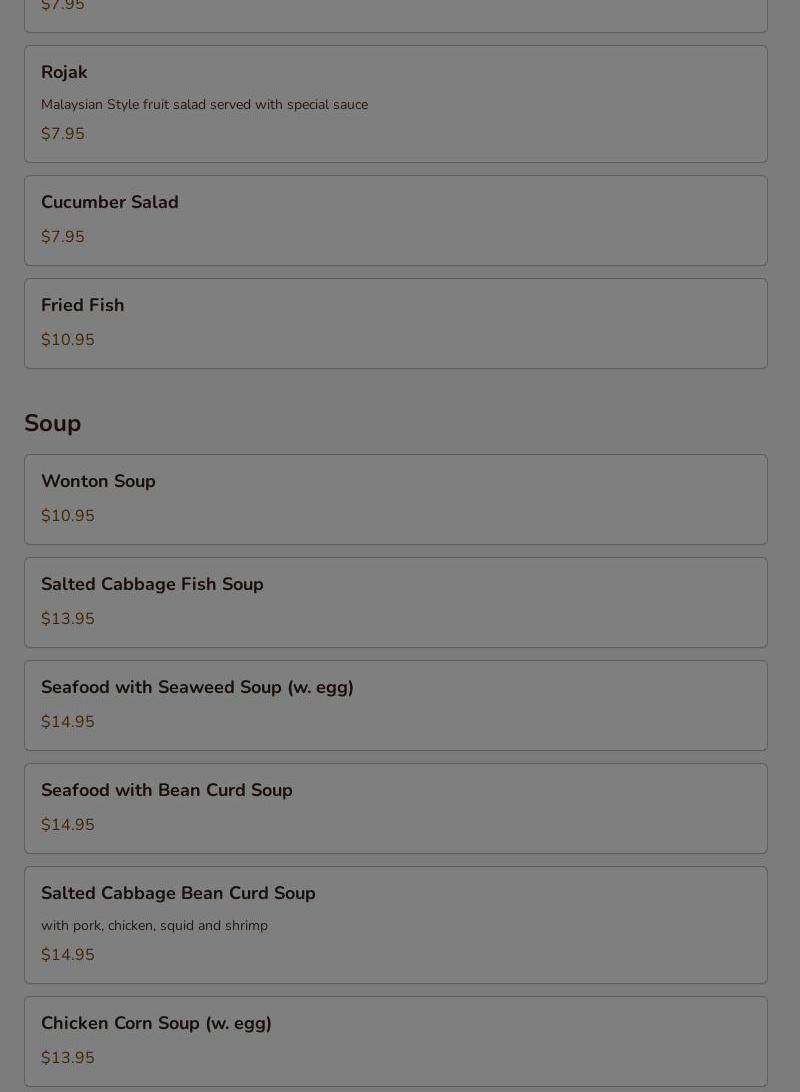Click the Cucumber Salad $7.95 price
The height and width of the screenshot is (1092, 800).
tap(63, 237)
